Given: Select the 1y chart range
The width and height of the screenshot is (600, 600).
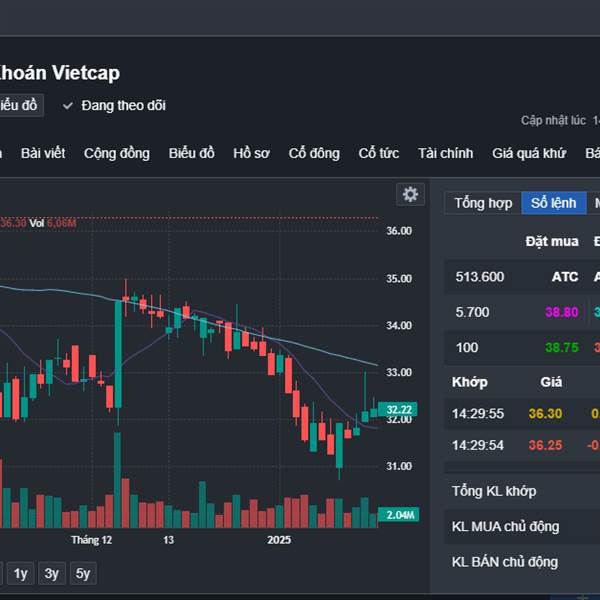Looking at the screenshot, I should click(x=20, y=573).
